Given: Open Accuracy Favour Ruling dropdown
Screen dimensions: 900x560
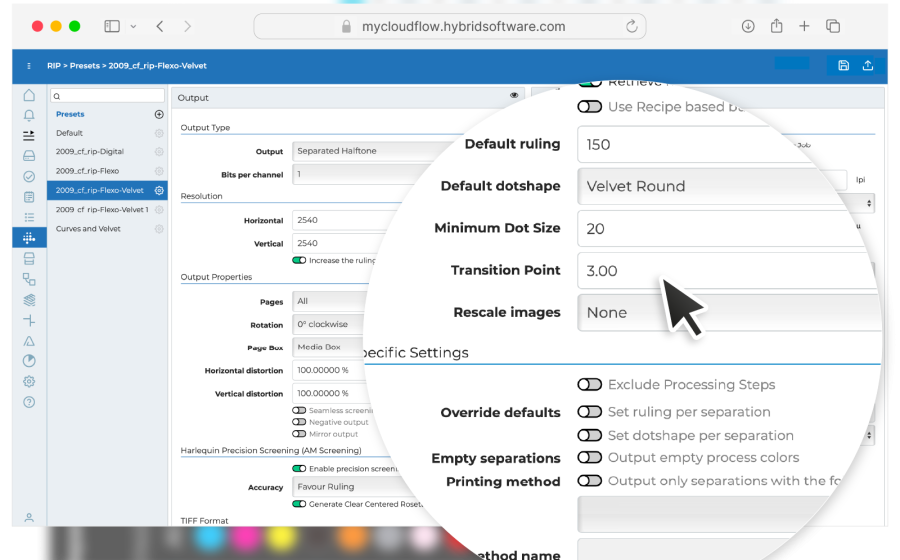Looking at the screenshot, I should tap(355, 487).
